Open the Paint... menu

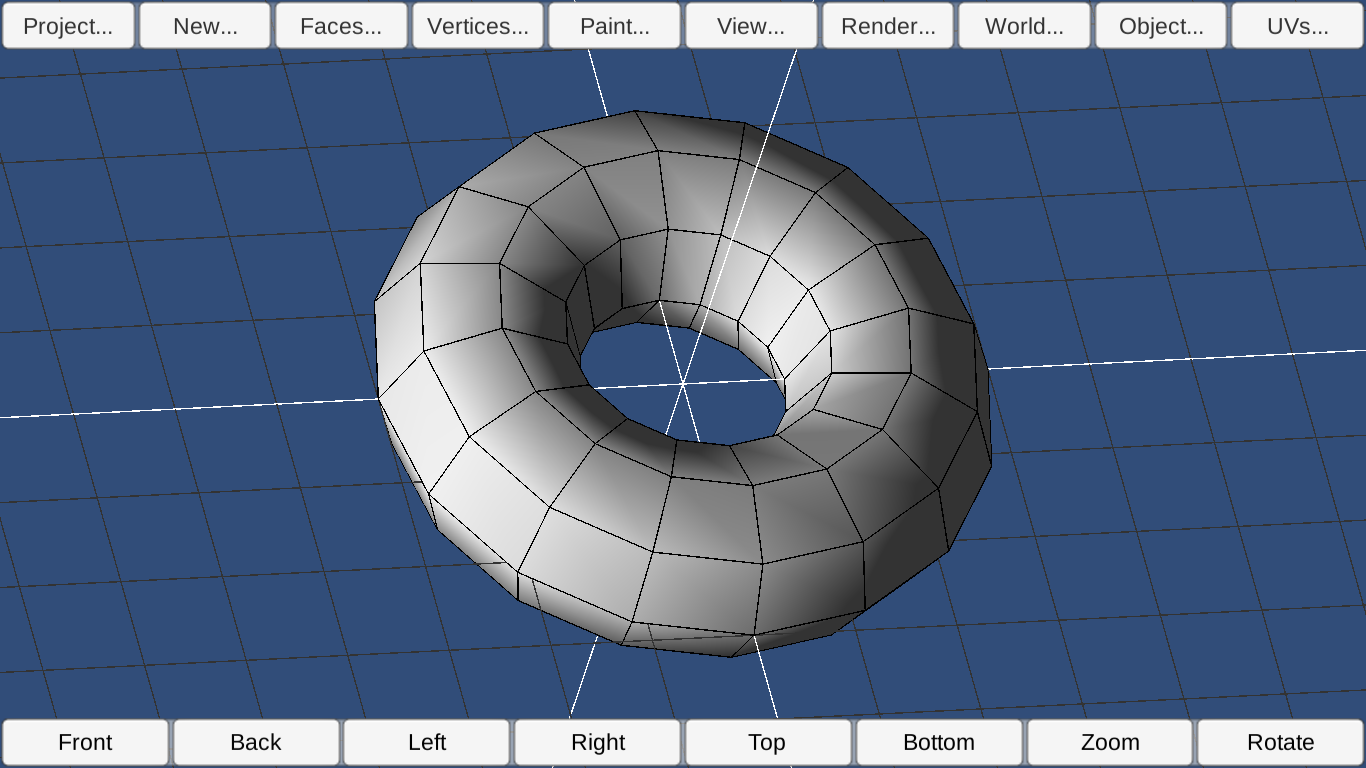(614, 26)
